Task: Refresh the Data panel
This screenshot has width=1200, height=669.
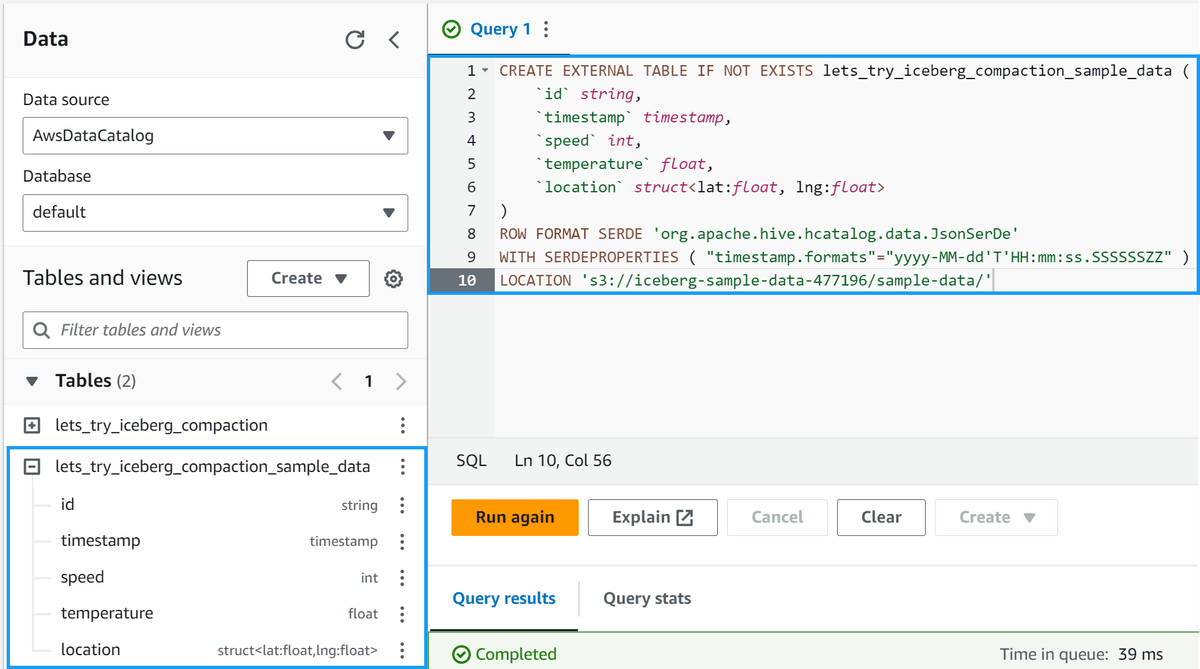Action: (354, 40)
